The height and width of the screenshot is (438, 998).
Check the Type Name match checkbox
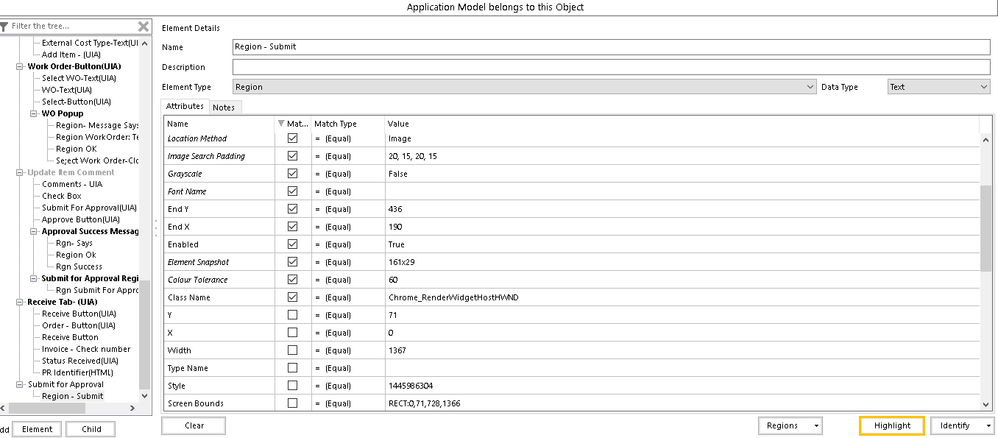292,368
